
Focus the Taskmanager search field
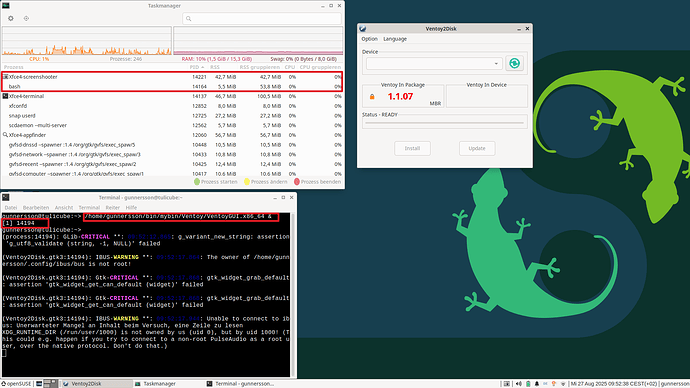[262, 18]
